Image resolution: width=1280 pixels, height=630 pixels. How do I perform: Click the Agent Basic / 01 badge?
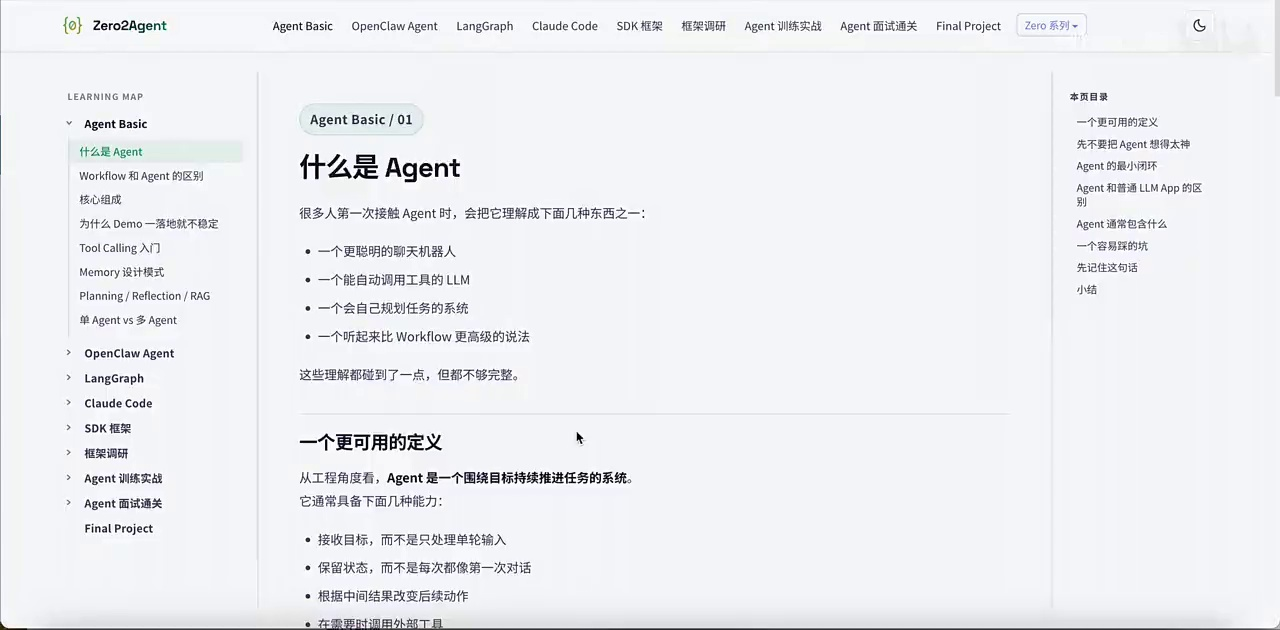click(x=361, y=120)
